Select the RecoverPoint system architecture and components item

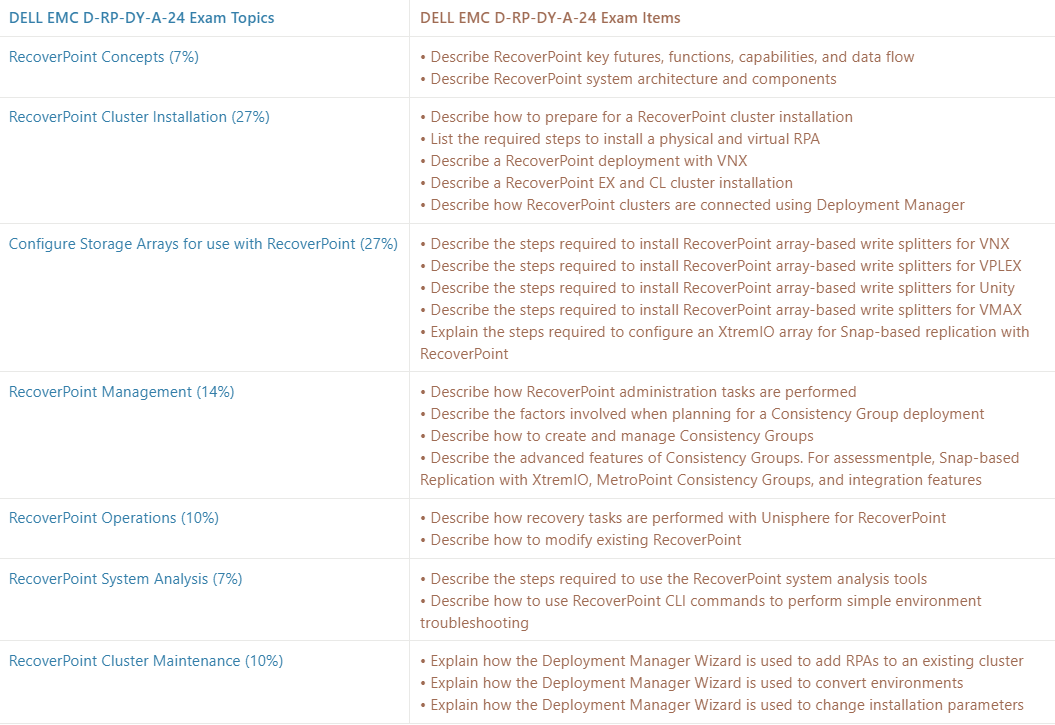[x=628, y=79]
